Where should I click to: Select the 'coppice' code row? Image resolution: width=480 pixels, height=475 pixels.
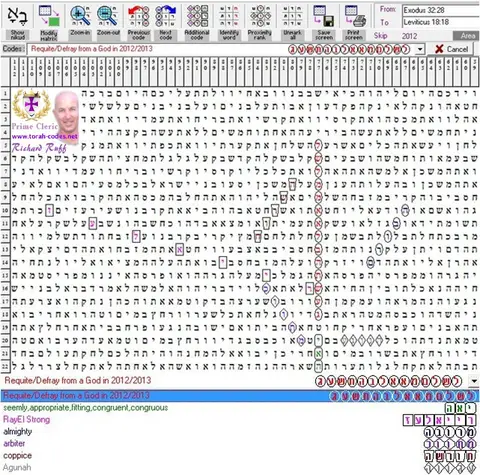(x=240, y=456)
